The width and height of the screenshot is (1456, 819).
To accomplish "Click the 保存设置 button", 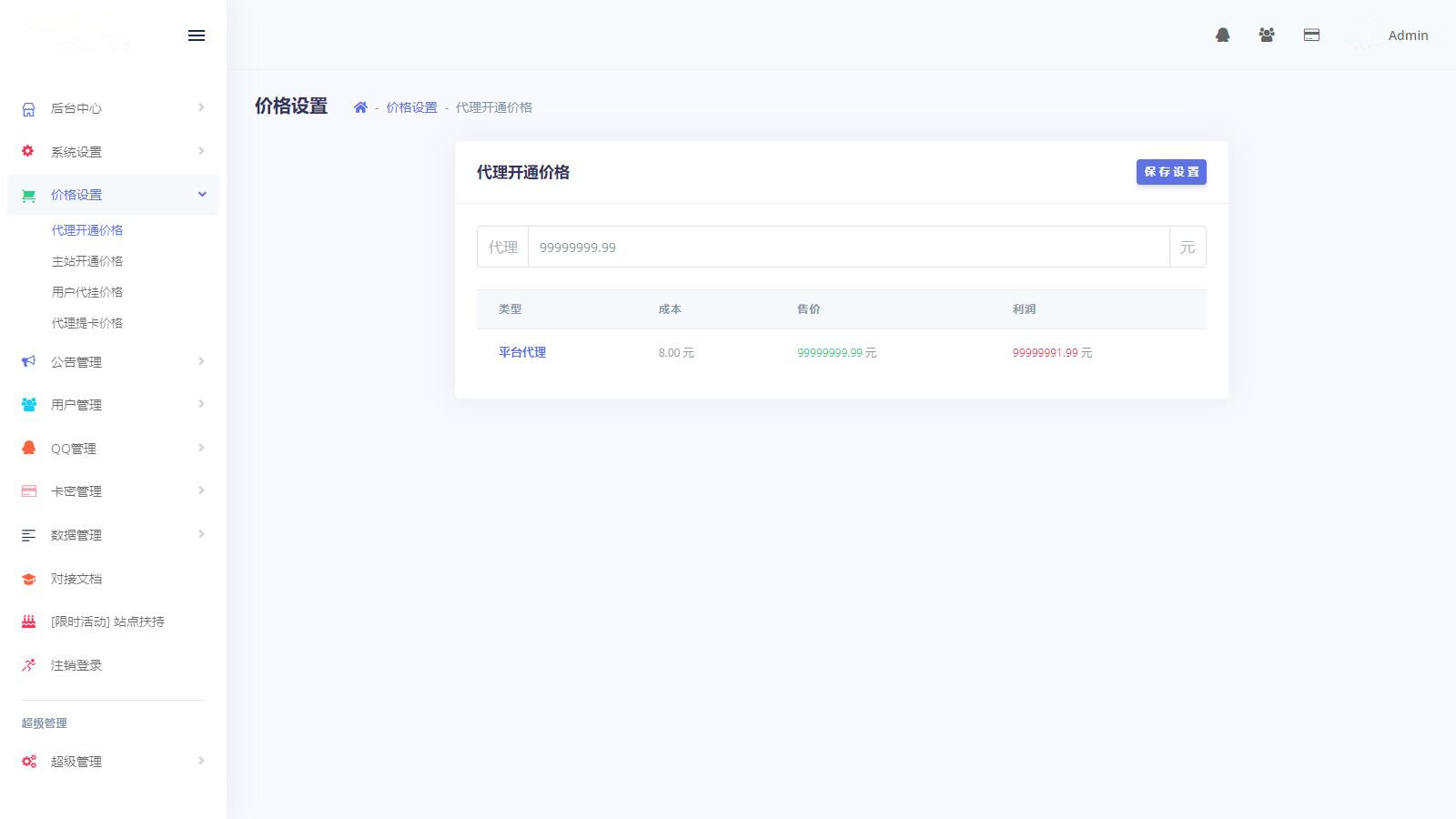I will [x=1171, y=172].
